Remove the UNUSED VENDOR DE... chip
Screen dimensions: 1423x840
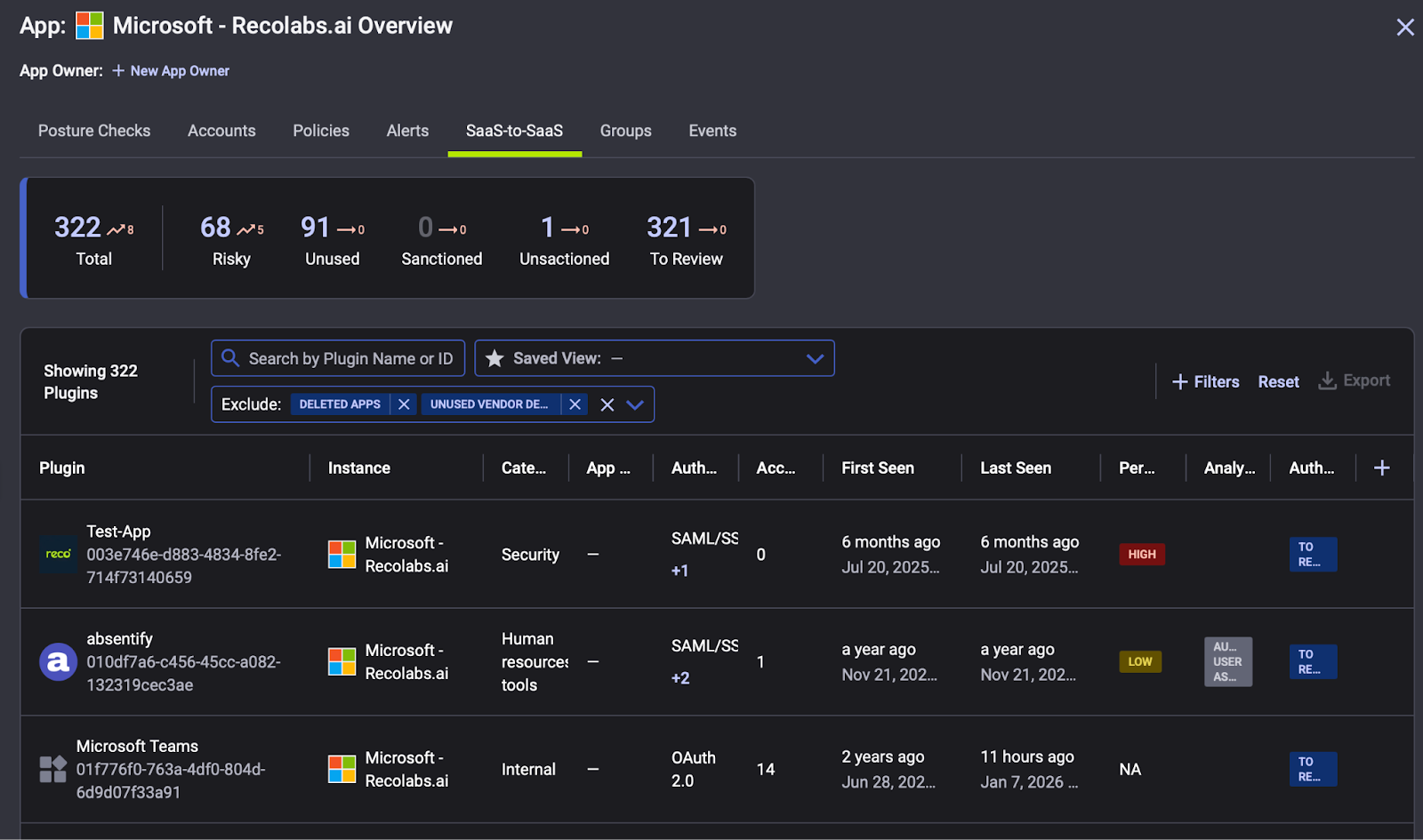coord(575,404)
